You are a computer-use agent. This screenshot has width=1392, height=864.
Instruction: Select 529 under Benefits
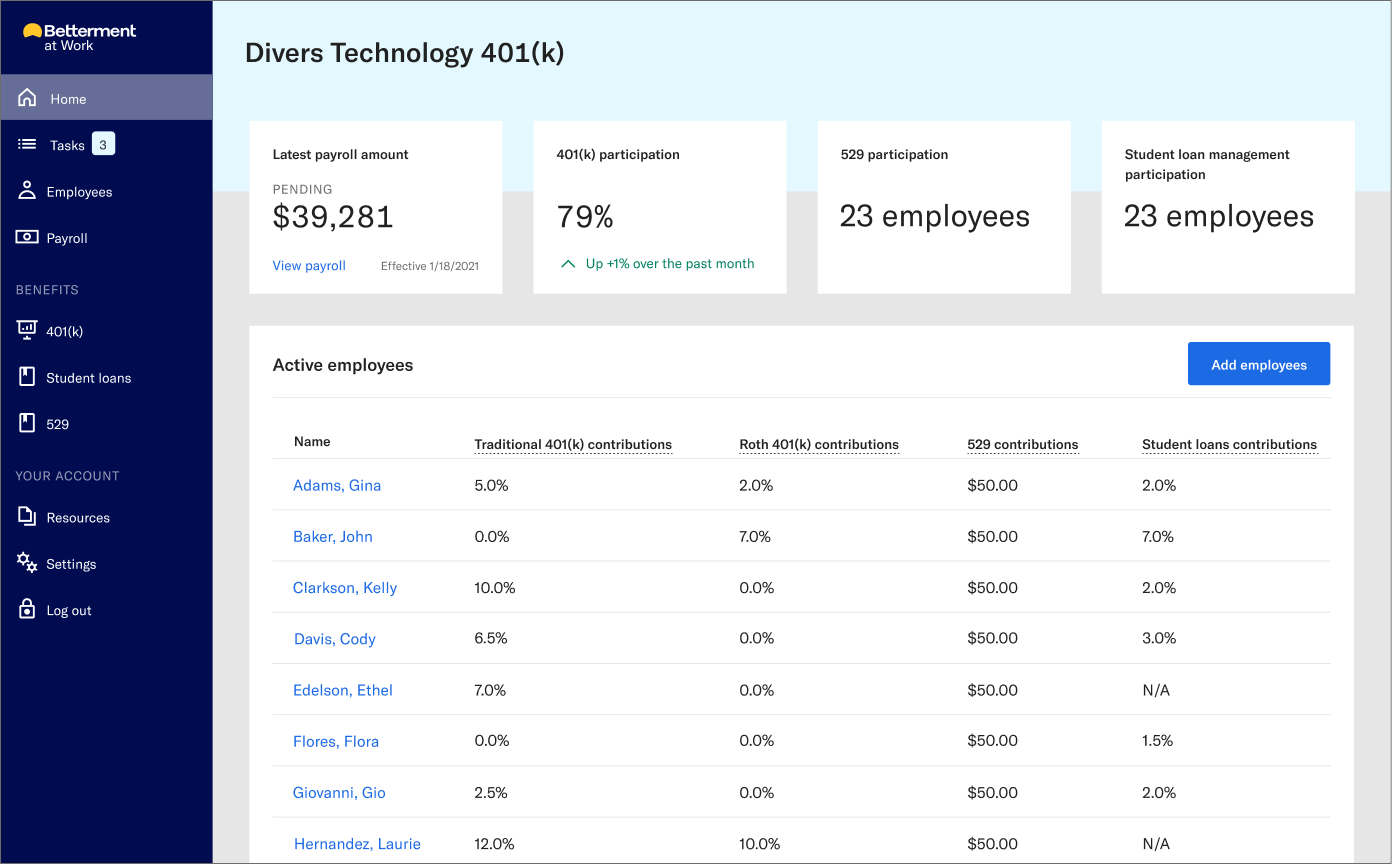click(x=106, y=424)
